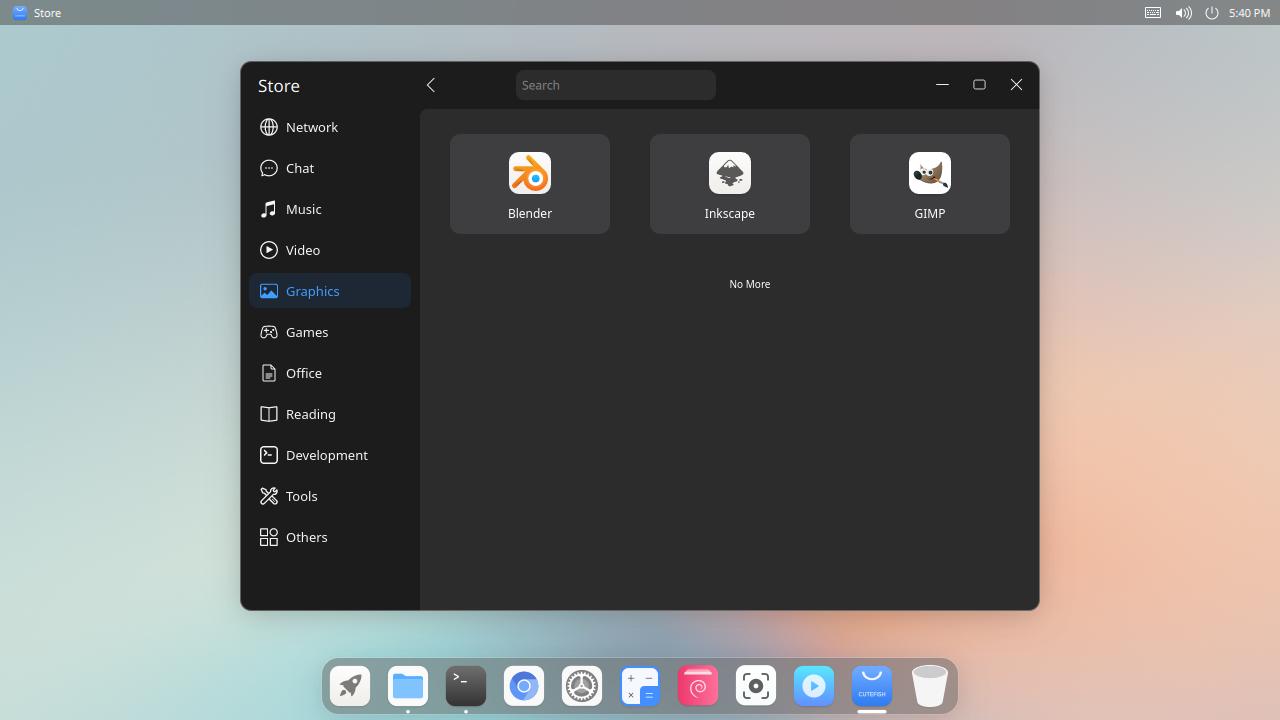
Task: Minimize the Store window
Action: 942,85
